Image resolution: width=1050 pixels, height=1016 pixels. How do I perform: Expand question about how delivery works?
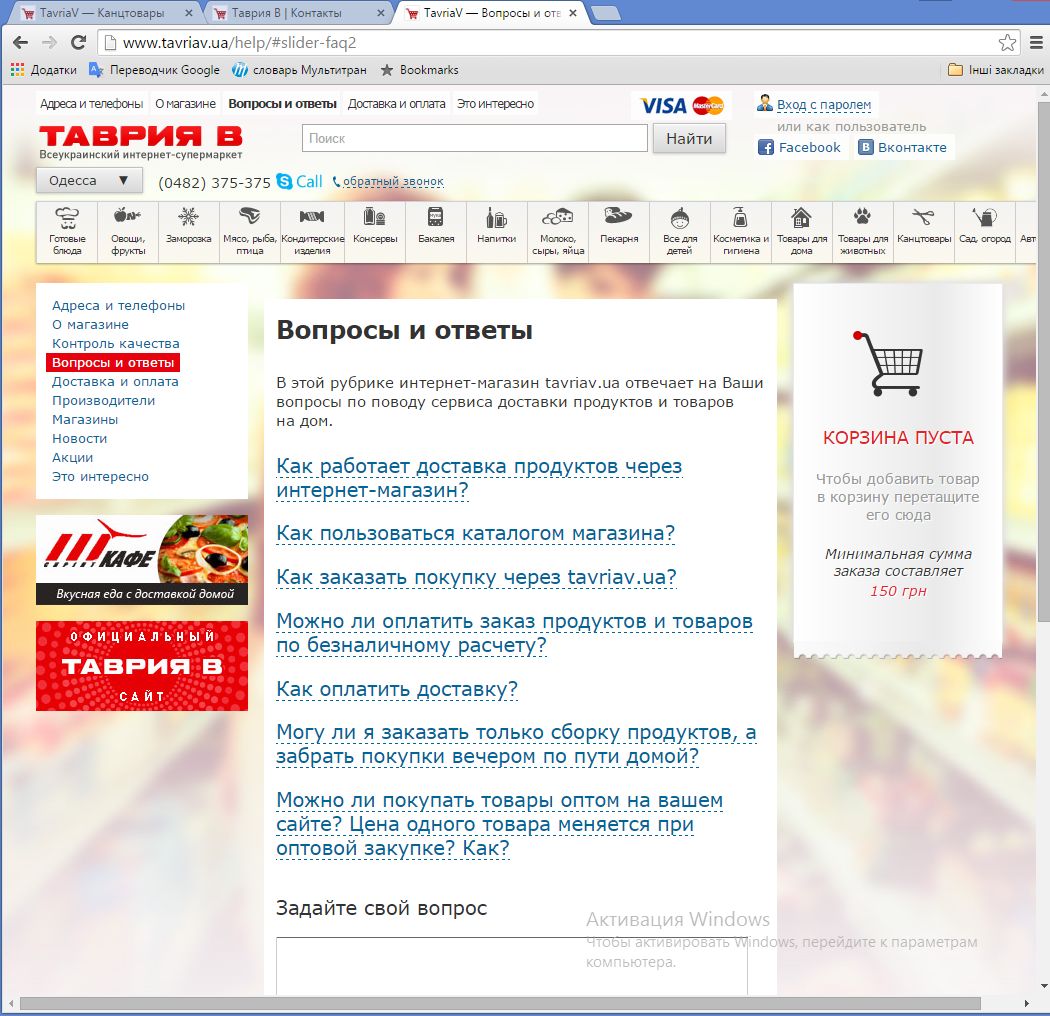[x=479, y=478]
